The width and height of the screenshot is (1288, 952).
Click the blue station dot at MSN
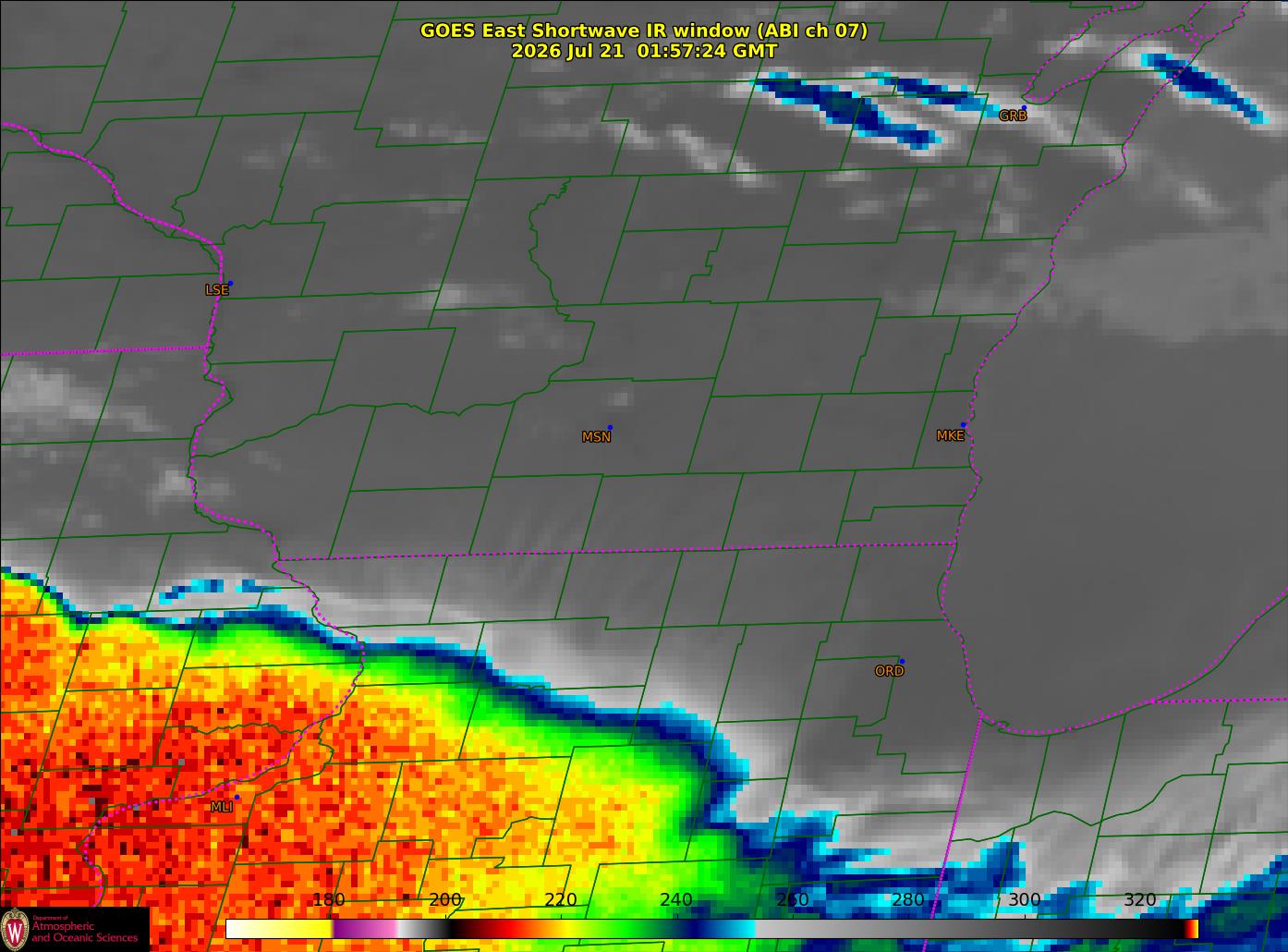click(x=610, y=427)
